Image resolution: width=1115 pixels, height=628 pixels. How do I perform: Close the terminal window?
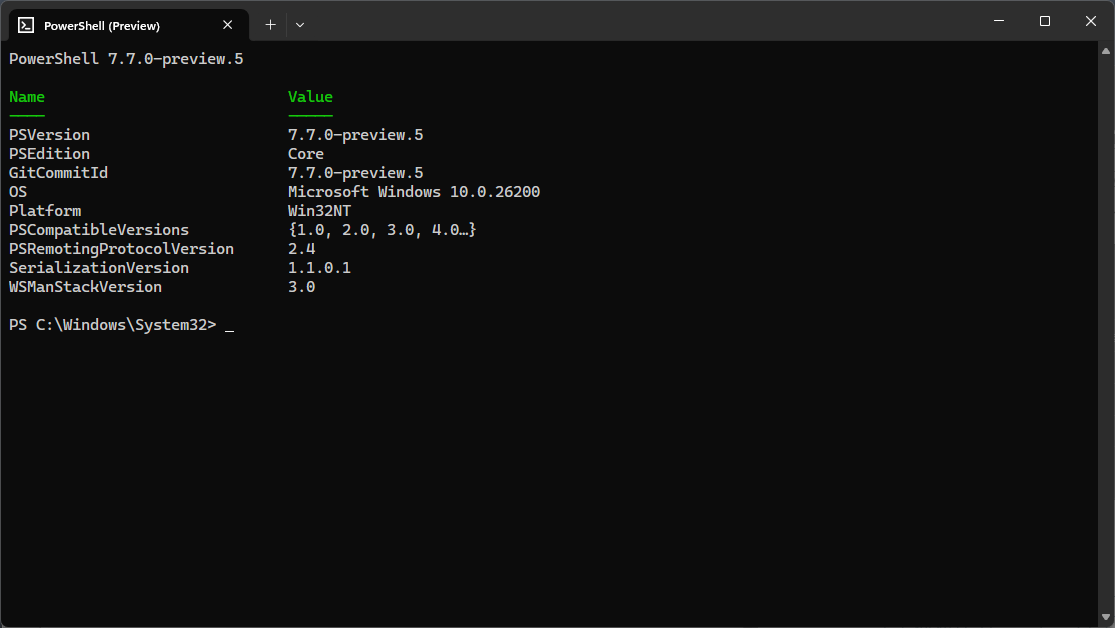[x=1091, y=21]
